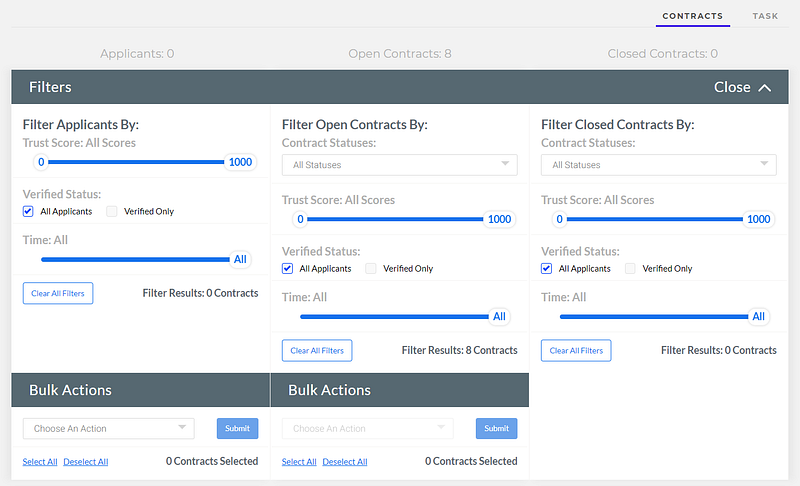The height and width of the screenshot is (486, 800).
Task: Click Applicants Time slider All handle
Action: 240,259
